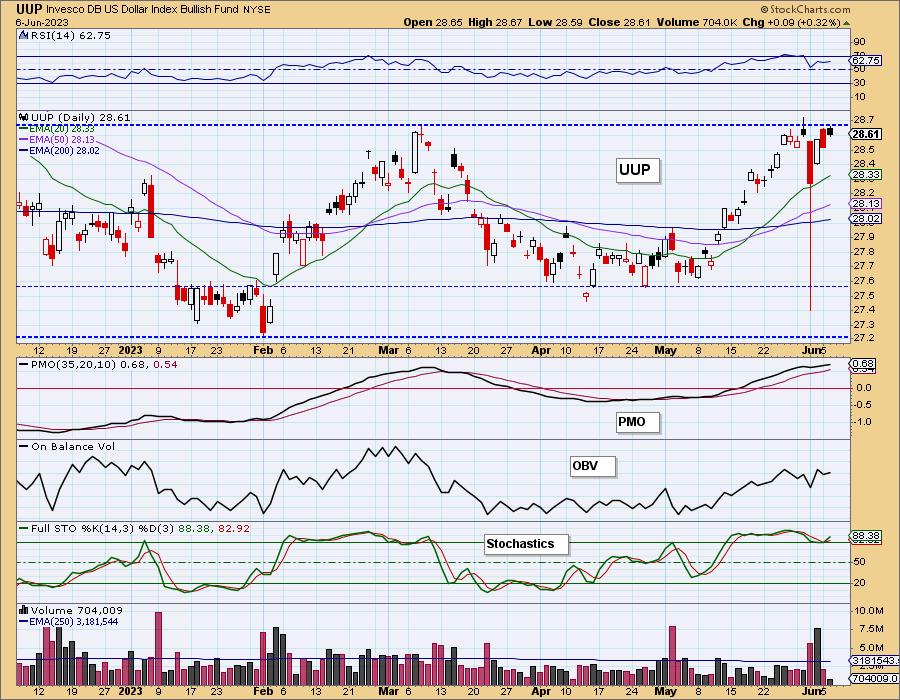Click the 27.2 level on the price axis
Viewport: 900px width, 700px height.
click(x=863, y=338)
